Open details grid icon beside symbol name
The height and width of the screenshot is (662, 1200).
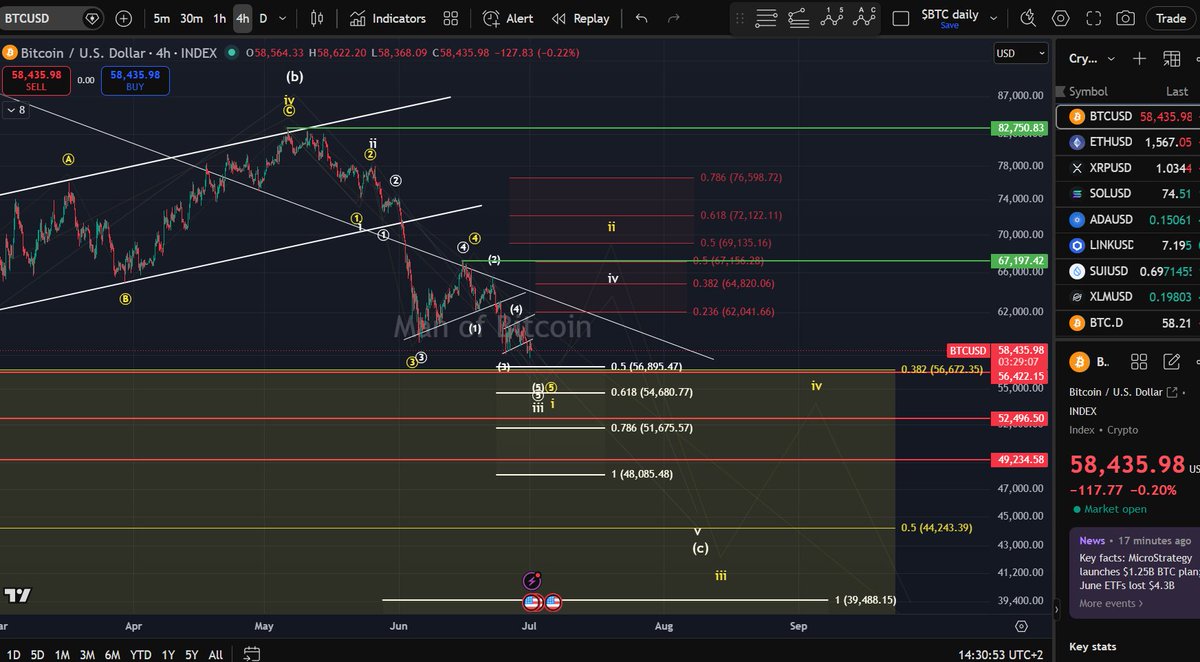click(1137, 360)
